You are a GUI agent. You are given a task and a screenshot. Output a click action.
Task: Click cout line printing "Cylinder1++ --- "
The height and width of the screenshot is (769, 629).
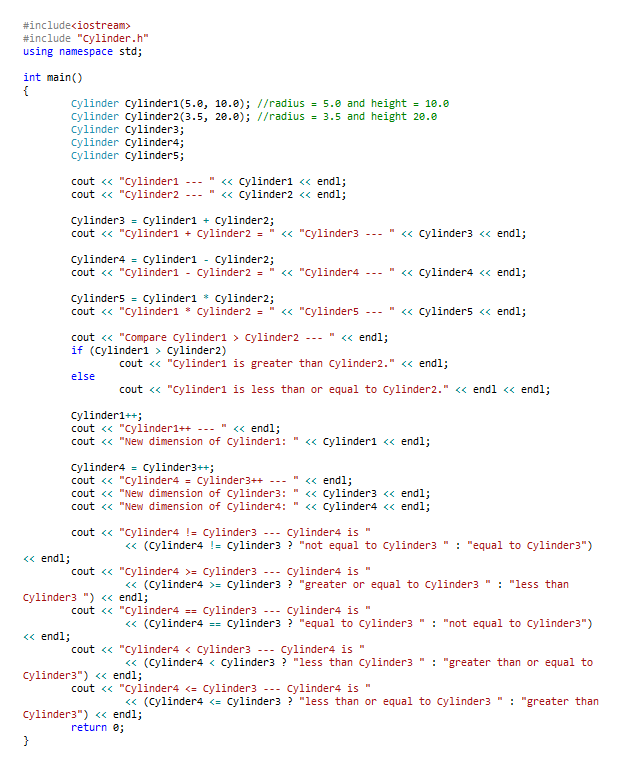pos(176,429)
